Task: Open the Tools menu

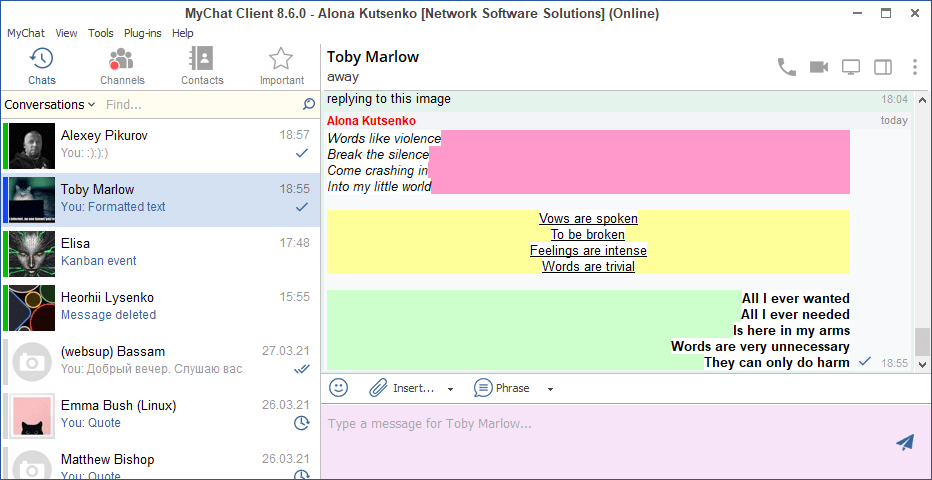Action: pyautogui.click(x=100, y=33)
